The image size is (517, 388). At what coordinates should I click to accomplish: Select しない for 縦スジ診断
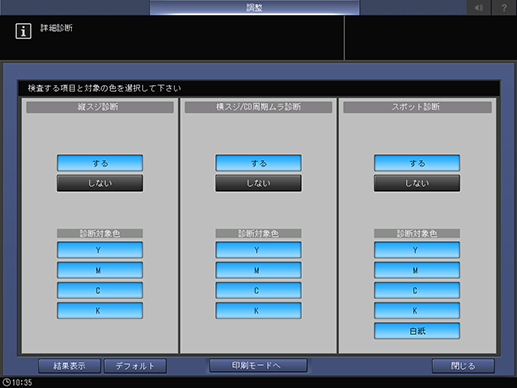point(100,183)
